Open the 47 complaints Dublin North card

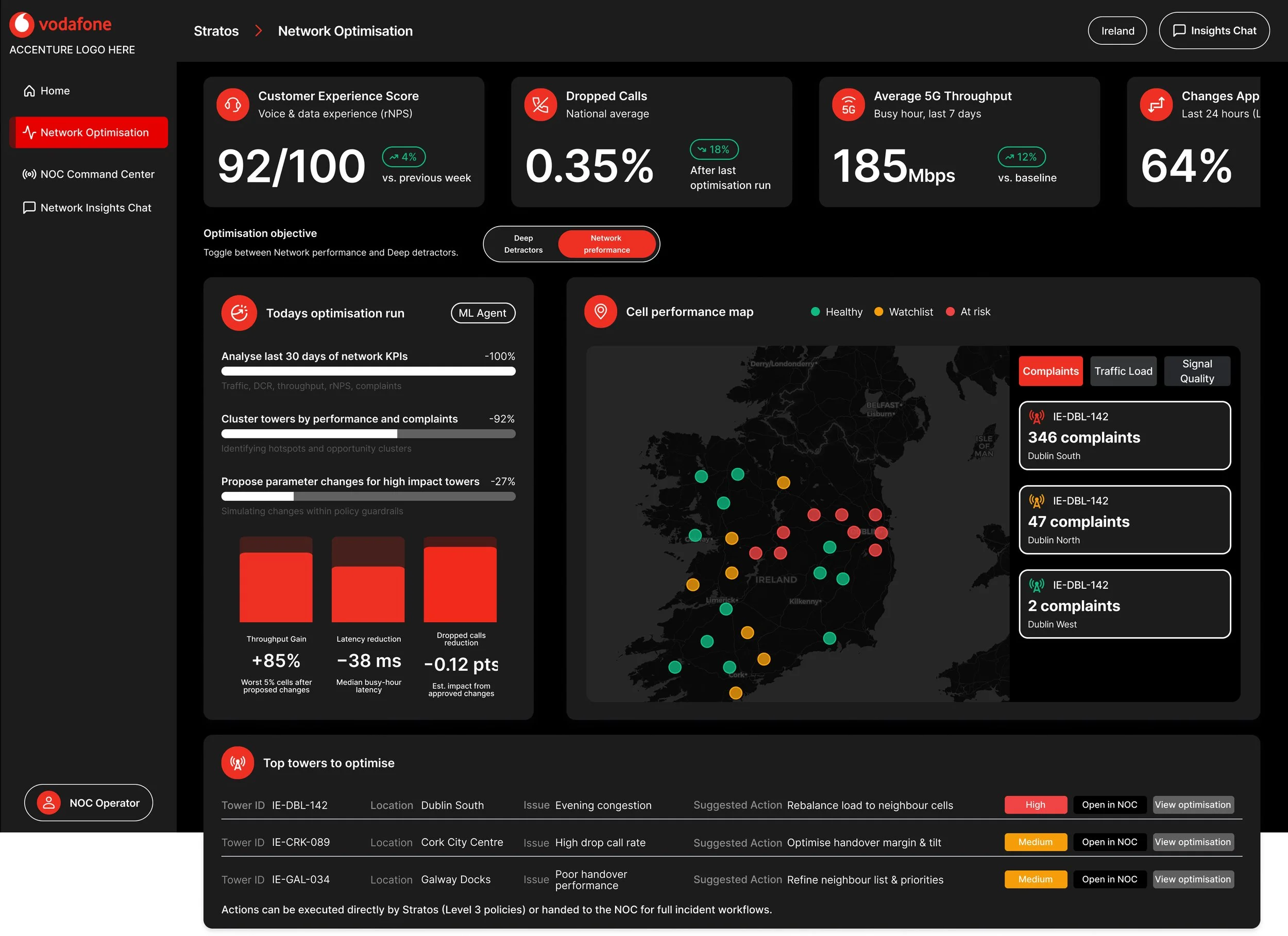tap(1125, 520)
